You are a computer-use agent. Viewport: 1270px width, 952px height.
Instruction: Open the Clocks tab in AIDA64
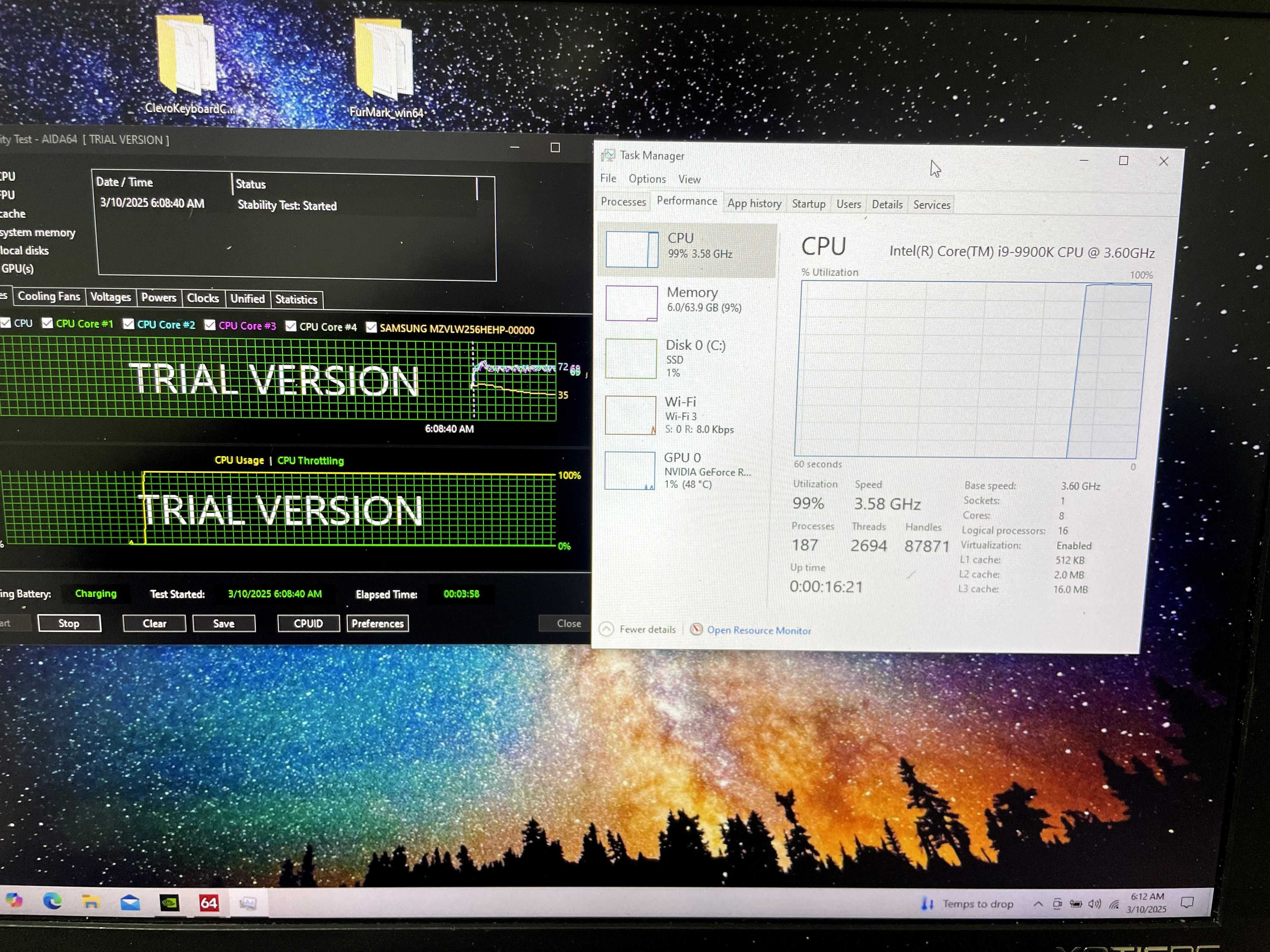tap(203, 298)
